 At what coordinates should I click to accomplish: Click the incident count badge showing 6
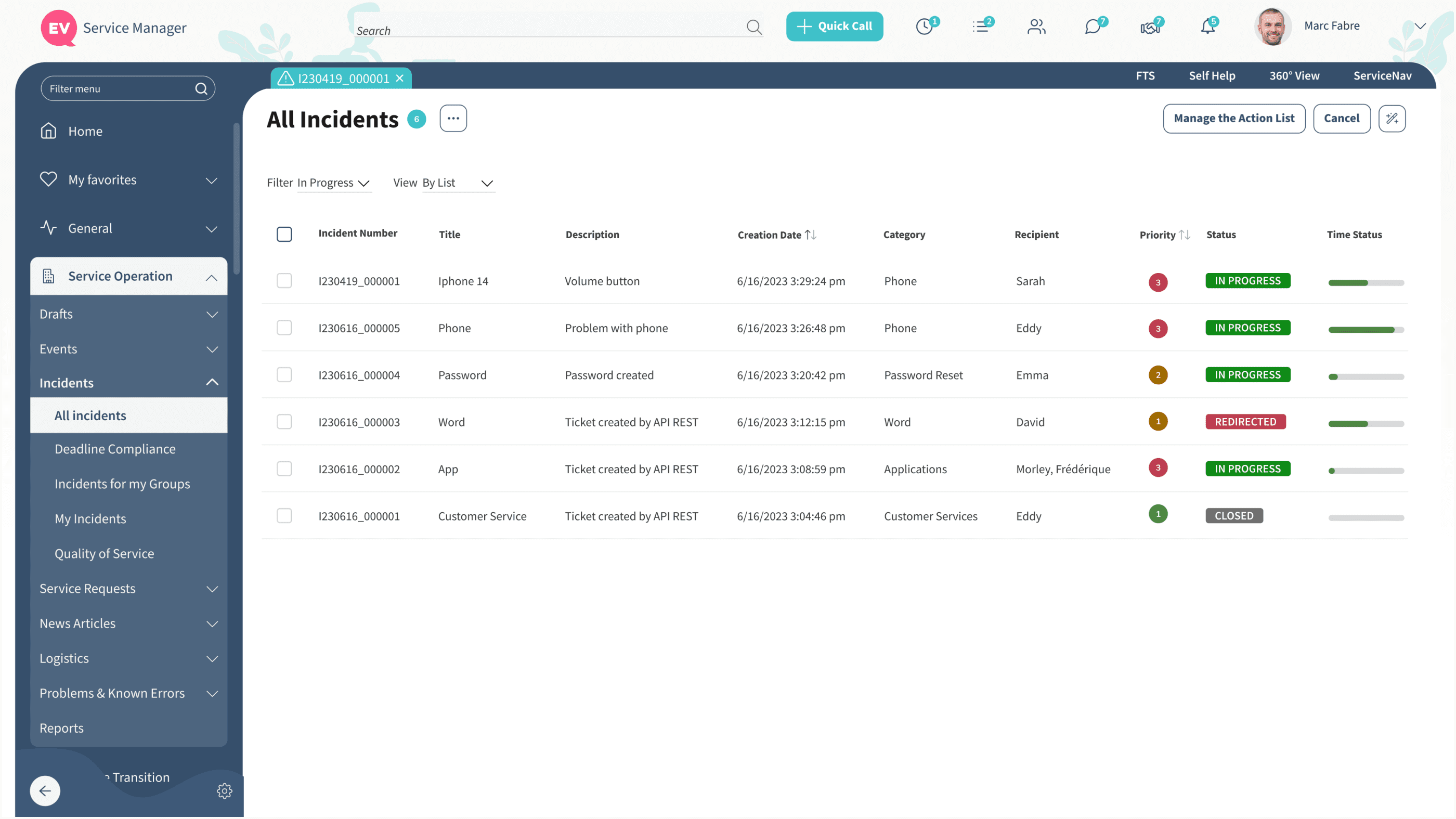[417, 119]
